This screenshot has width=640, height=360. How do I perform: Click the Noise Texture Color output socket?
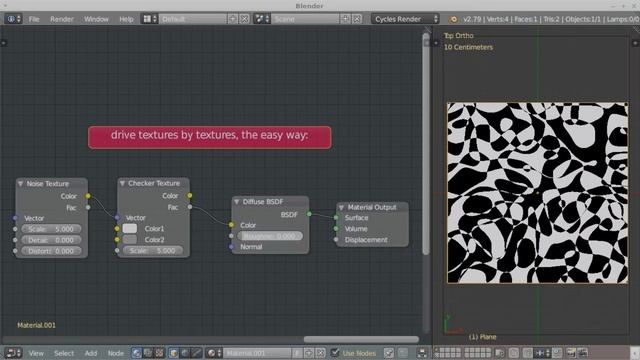(x=88, y=196)
